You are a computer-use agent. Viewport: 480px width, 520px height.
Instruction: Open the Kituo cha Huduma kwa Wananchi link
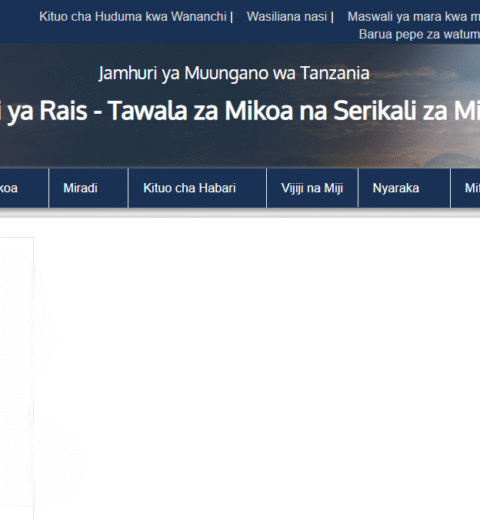[133, 16]
